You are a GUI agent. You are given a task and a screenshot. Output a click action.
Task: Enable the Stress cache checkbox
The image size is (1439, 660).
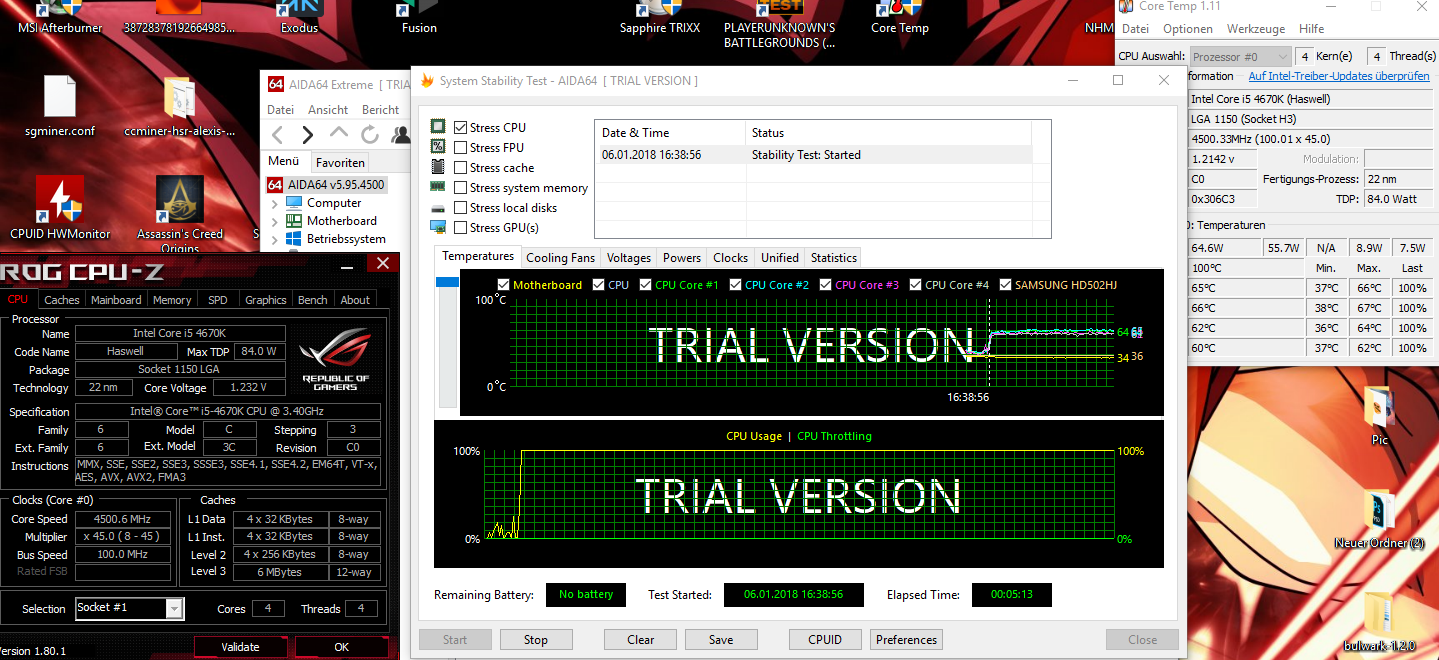(461, 168)
